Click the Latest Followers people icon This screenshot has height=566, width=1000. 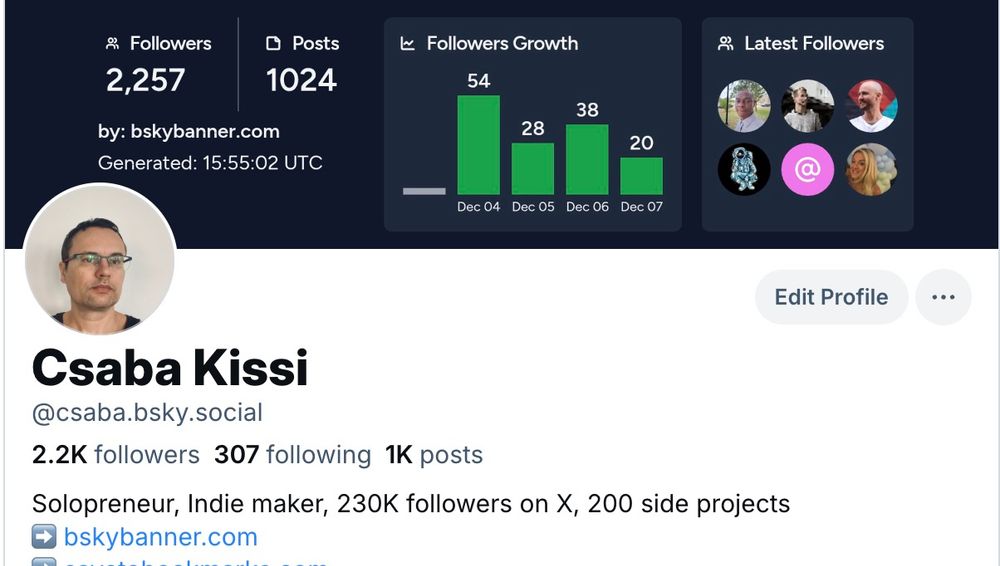click(726, 44)
